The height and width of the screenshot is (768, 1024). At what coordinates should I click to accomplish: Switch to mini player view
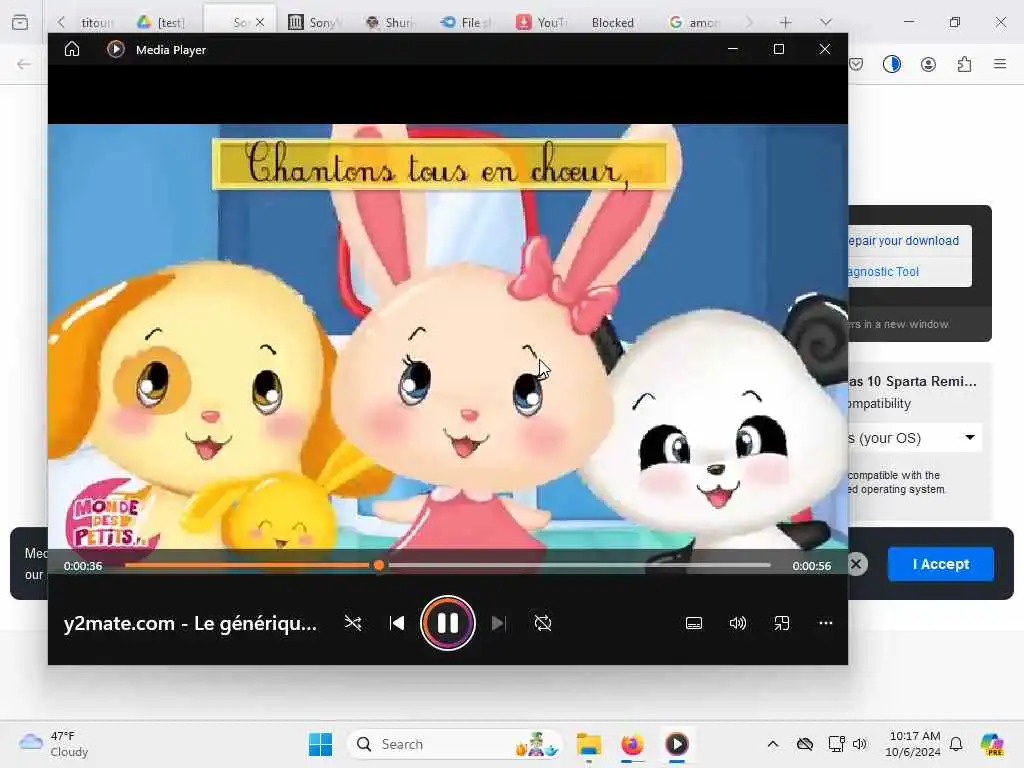coord(782,623)
